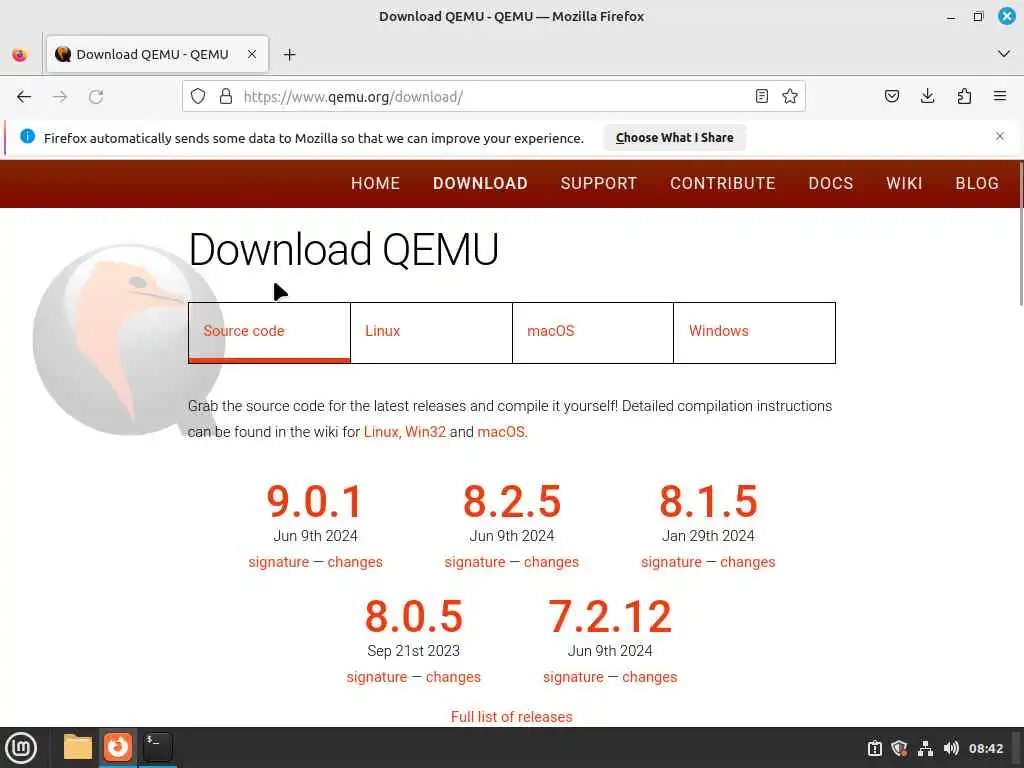Toggle reader view in the address bar

click(x=761, y=97)
